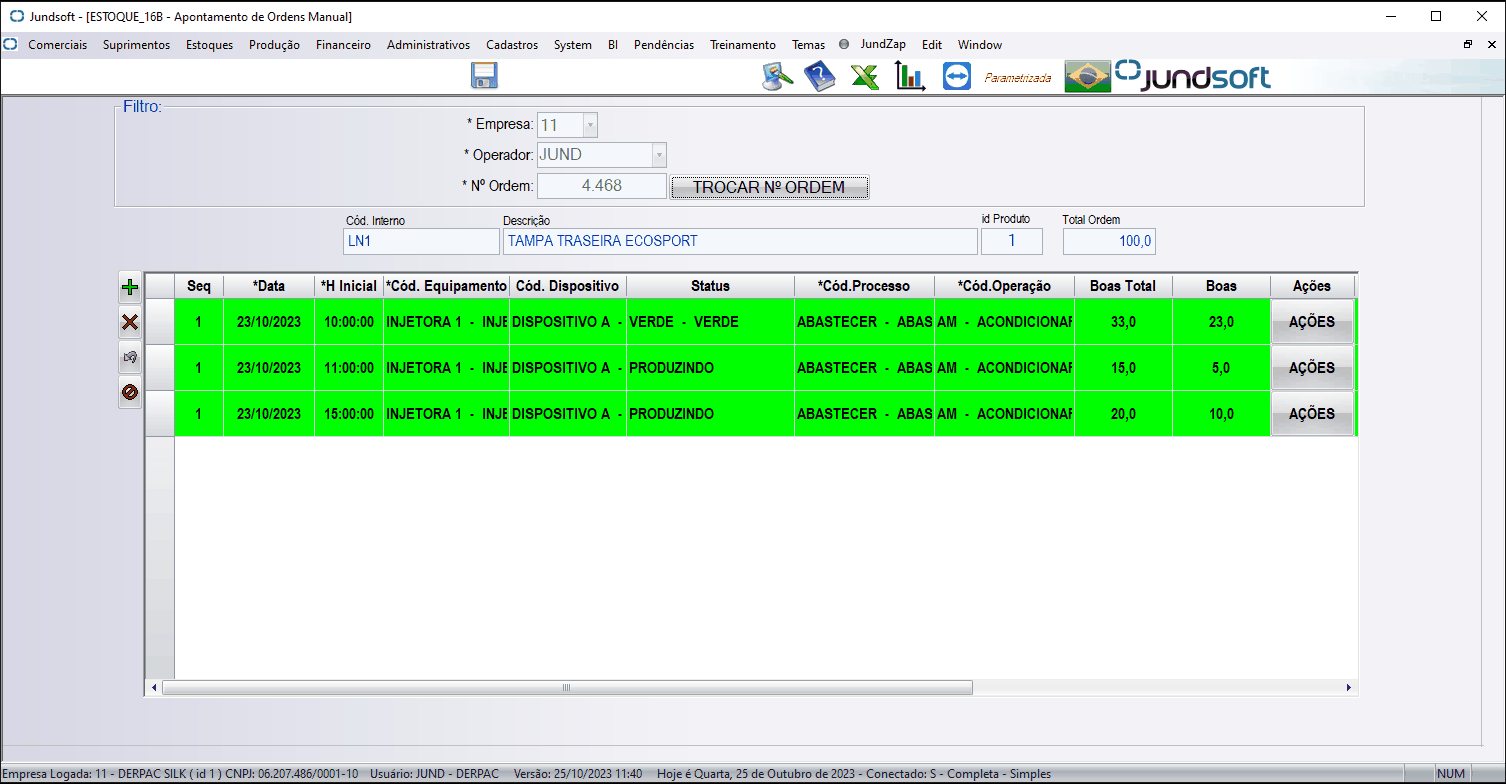Add a new row with green plus icon
The height and width of the screenshot is (784, 1506).
[x=129, y=287]
